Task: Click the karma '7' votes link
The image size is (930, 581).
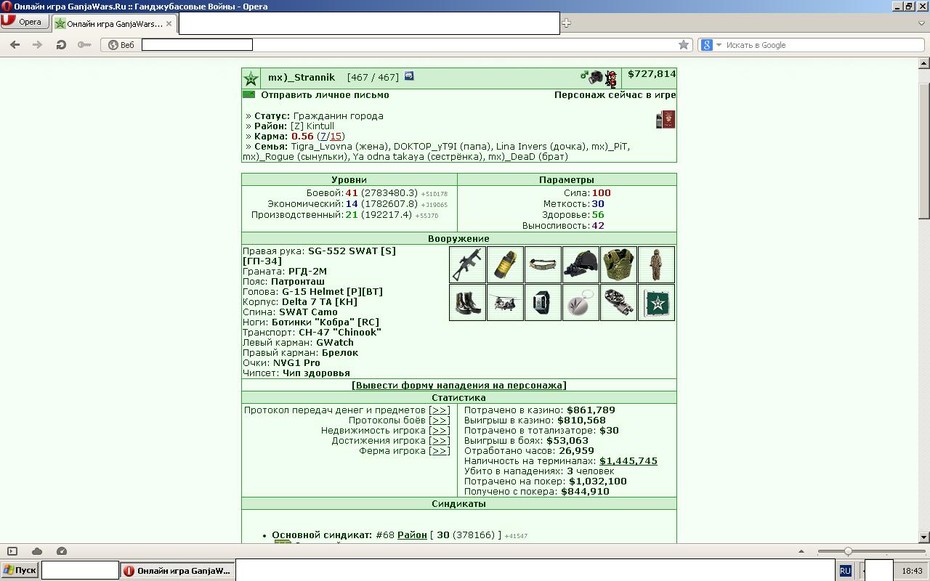Action: pyautogui.click(x=323, y=136)
